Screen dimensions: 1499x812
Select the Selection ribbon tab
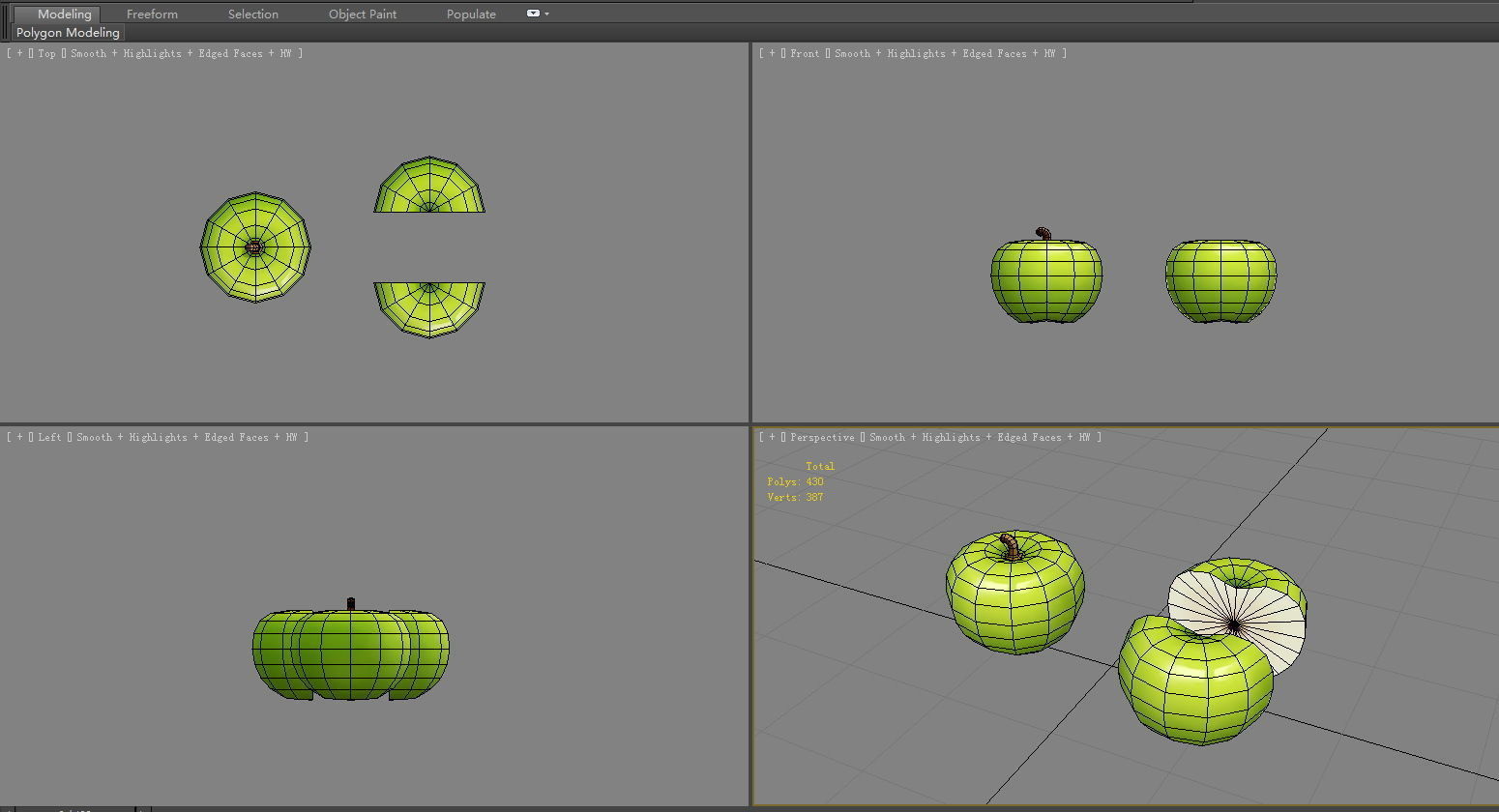point(253,14)
